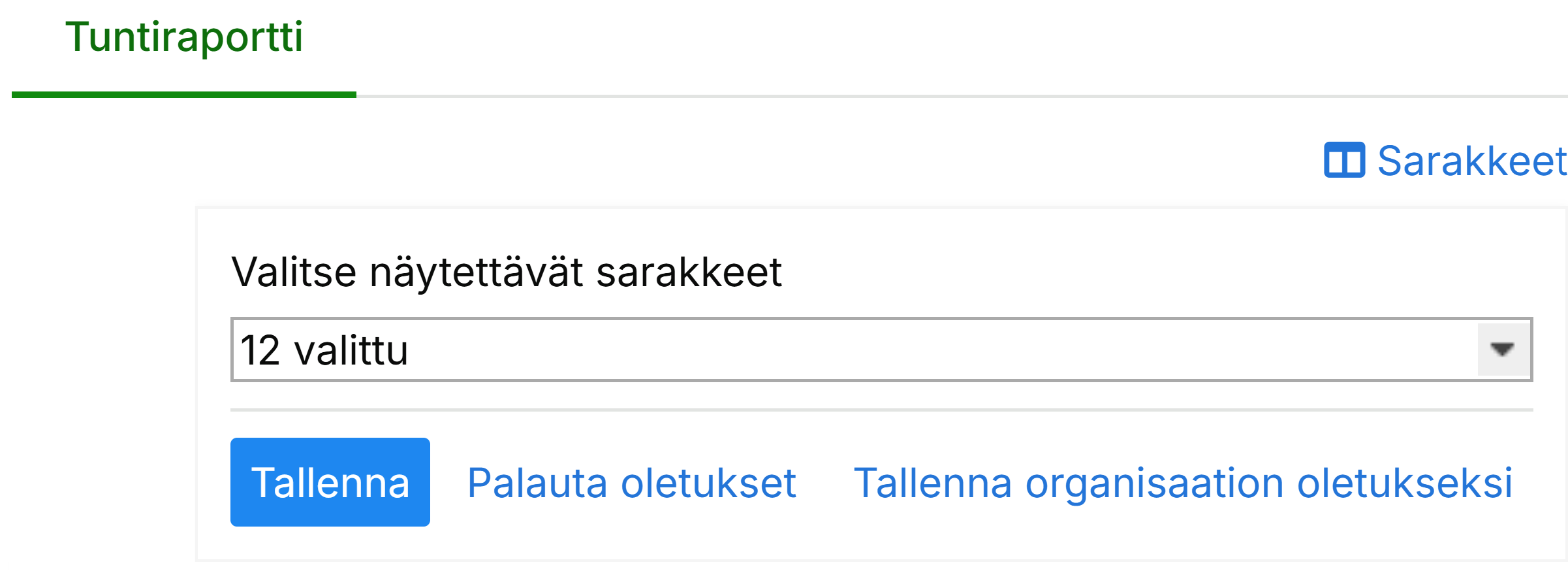Image resolution: width=1568 pixels, height=571 pixels.
Task: Switch to the Tuntiraportti tab
Action: pyautogui.click(x=184, y=38)
